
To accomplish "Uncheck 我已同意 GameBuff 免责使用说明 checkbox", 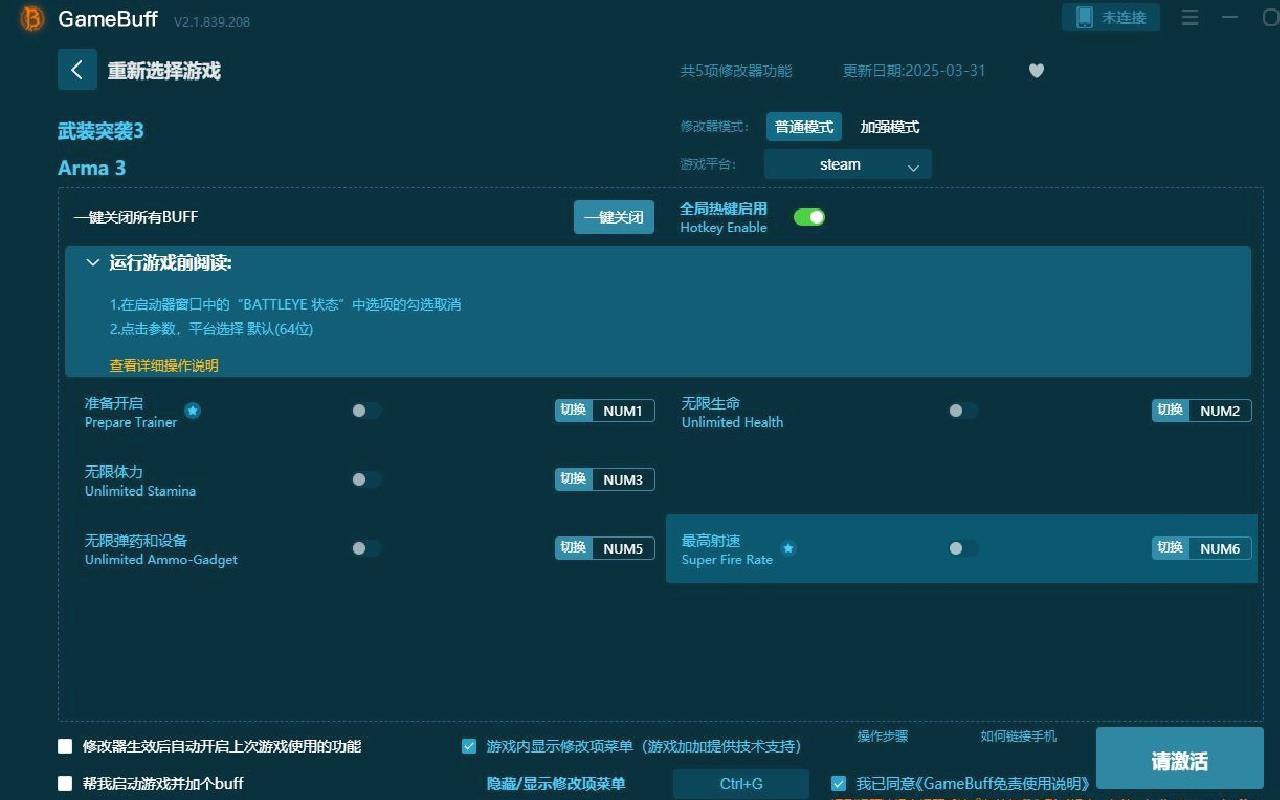I will click(839, 783).
